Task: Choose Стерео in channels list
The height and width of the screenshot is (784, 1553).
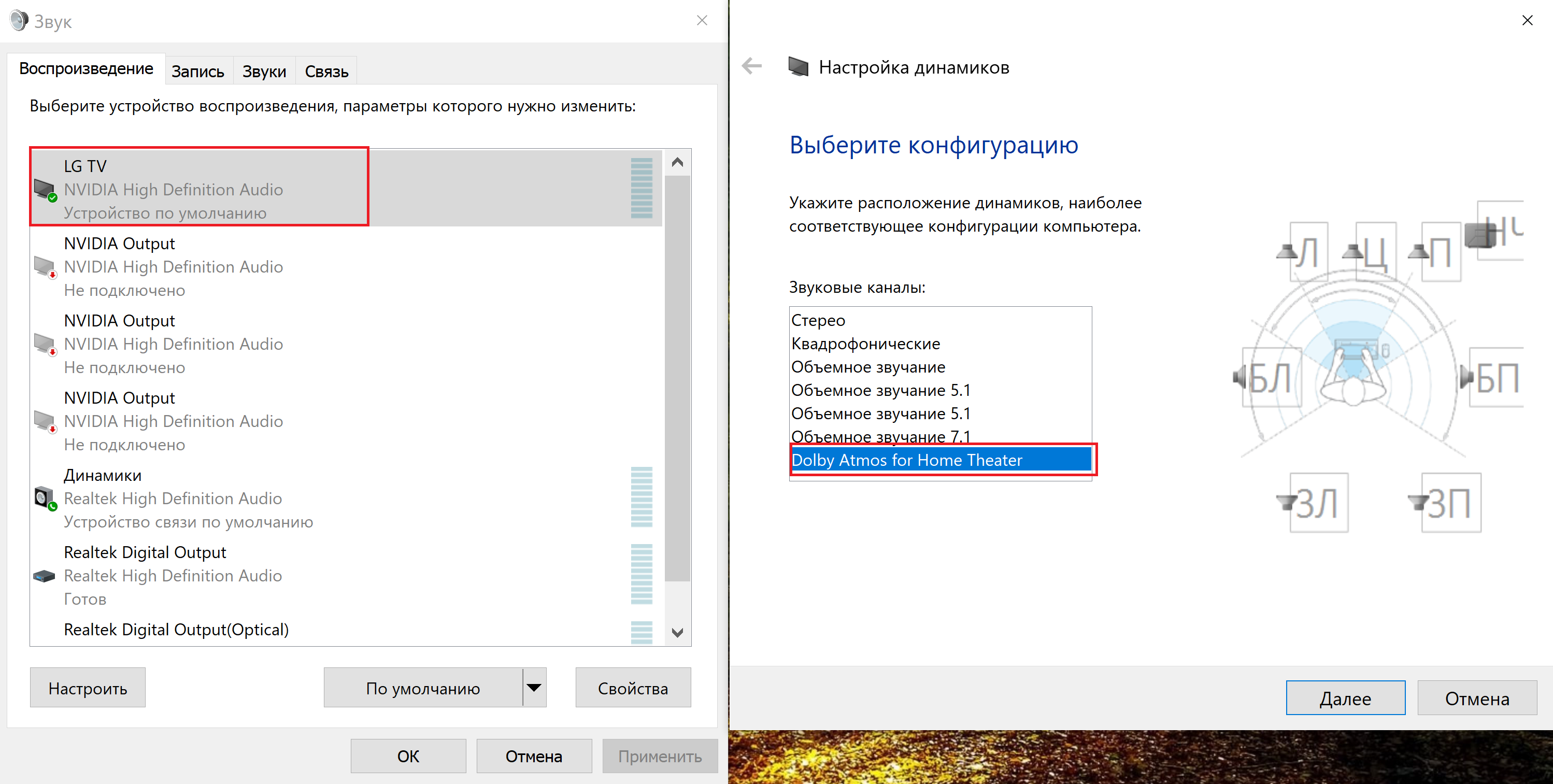Action: [818, 320]
